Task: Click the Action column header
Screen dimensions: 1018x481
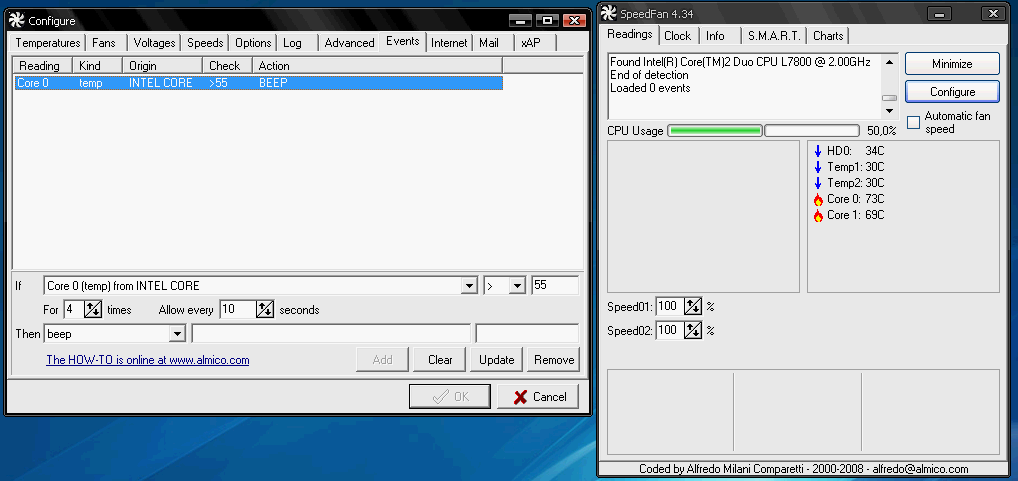Action: pyautogui.click(x=377, y=66)
